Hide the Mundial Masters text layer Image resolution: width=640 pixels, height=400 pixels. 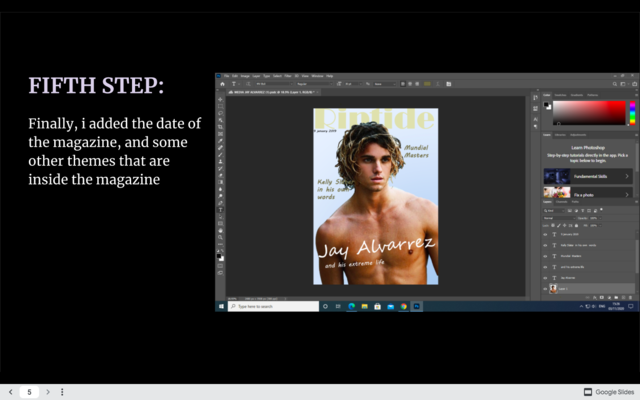click(545, 256)
